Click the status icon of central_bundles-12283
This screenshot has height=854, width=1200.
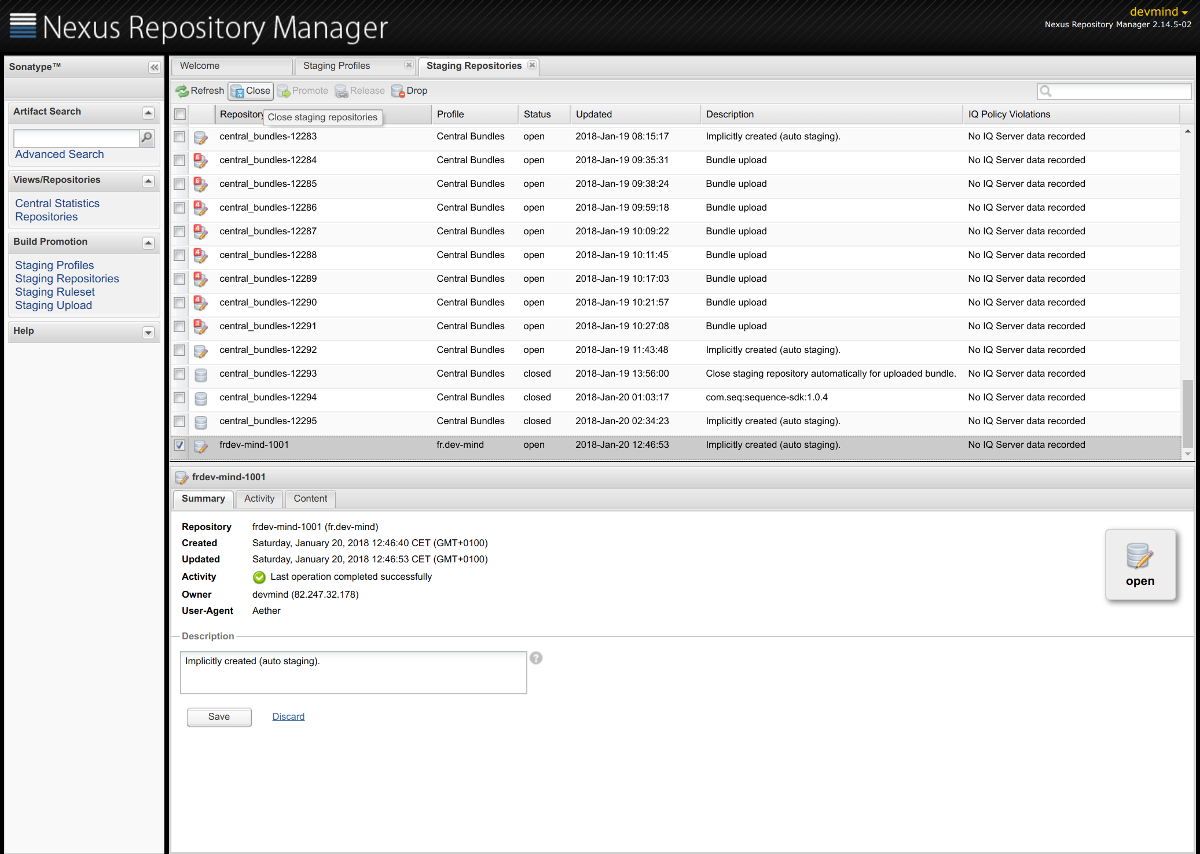[201, 137]
